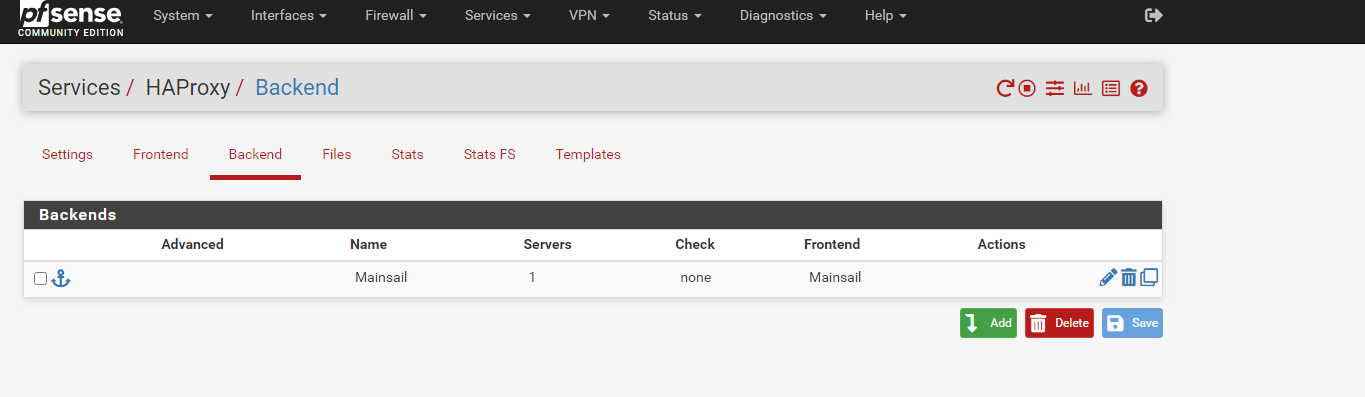
Task: Click the Servers column header
Action: [547, 245]
